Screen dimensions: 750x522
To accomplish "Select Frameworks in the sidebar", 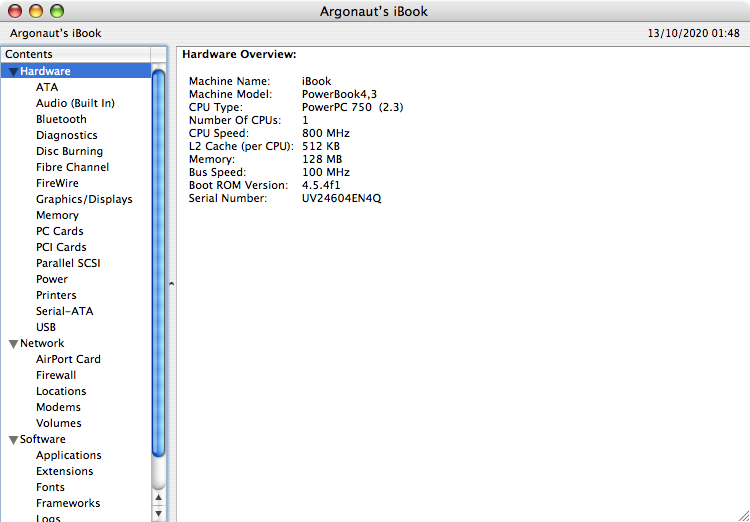I will 68,503.
